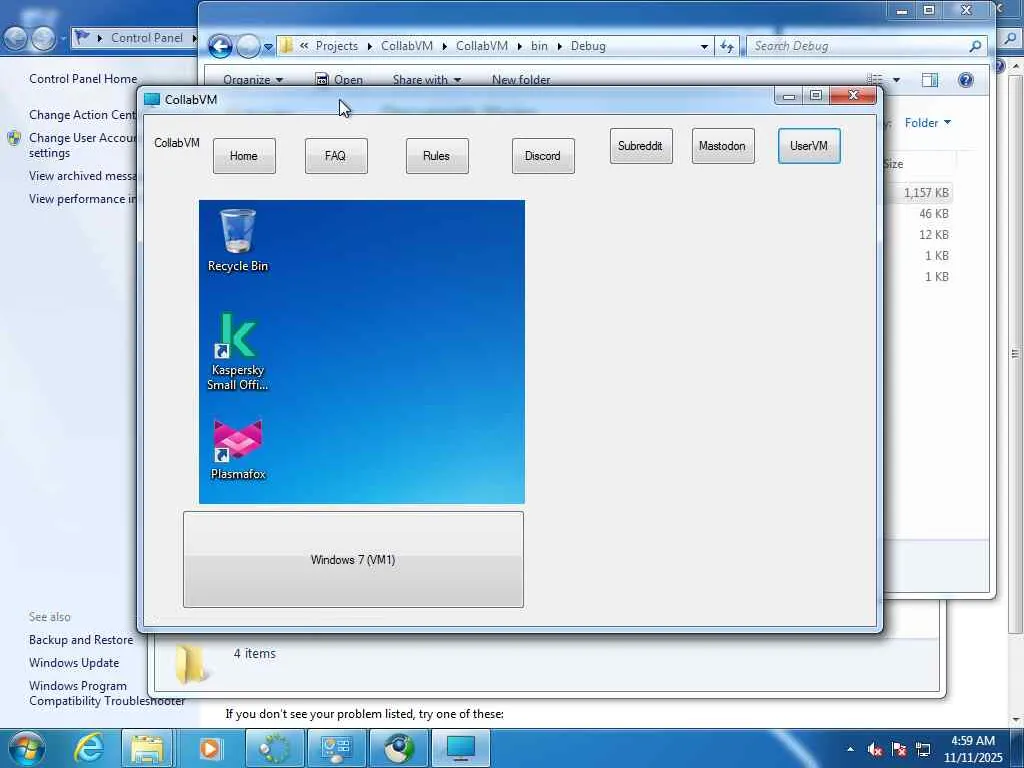
Task: Click New folder in Explorer toolbar
Action: [520, 80]
